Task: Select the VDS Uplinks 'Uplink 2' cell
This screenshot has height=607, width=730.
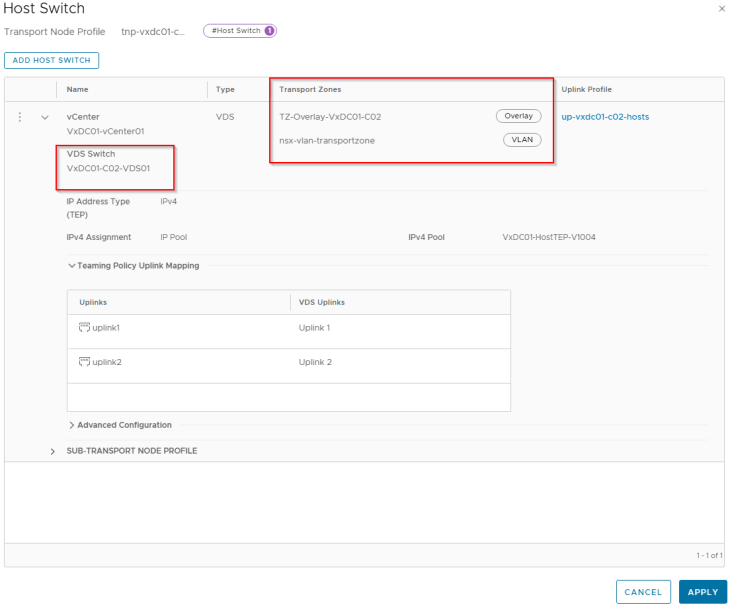Action: pyautogui.click(x=315, y=362)
